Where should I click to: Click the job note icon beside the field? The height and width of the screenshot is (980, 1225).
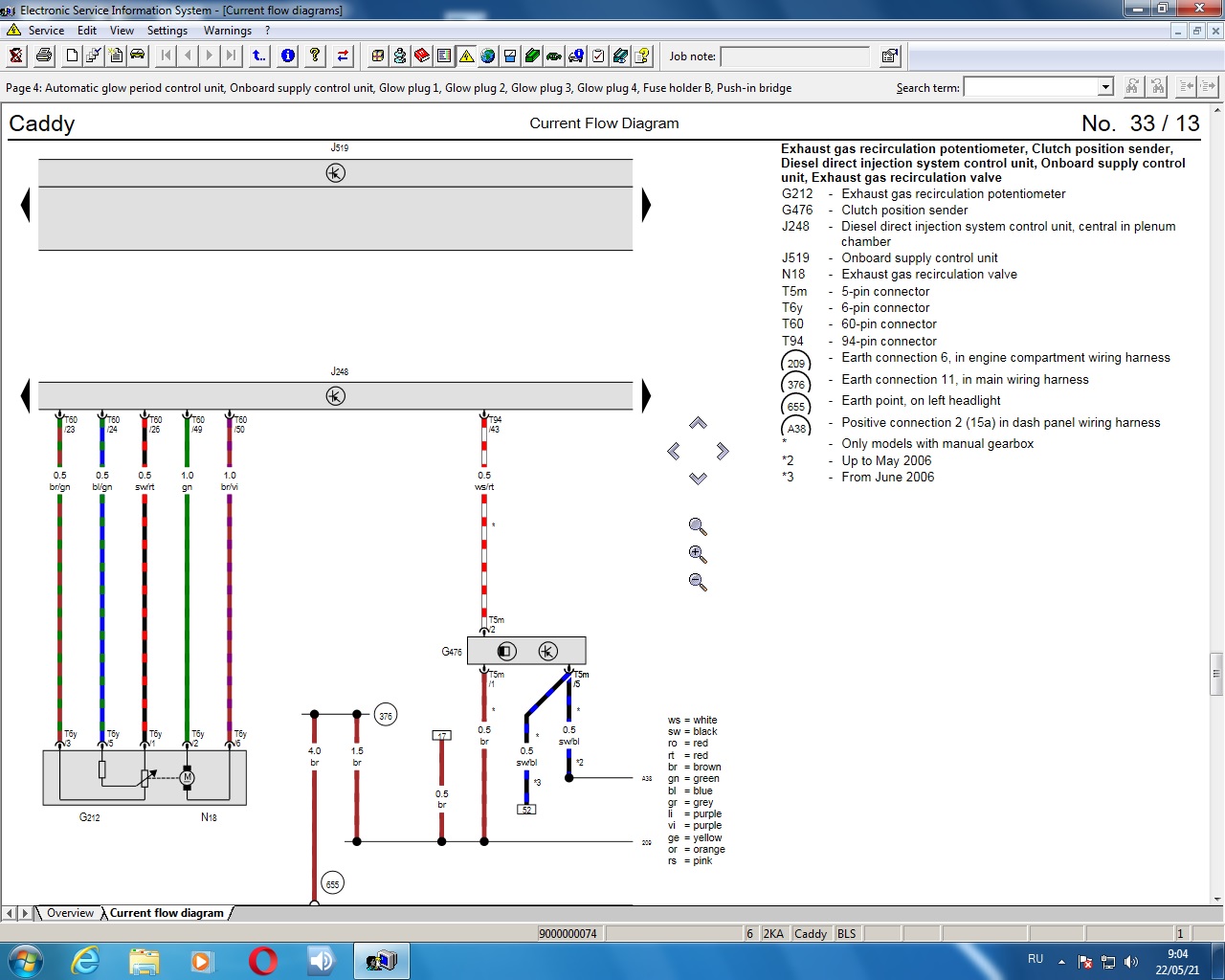coord(890,56)
